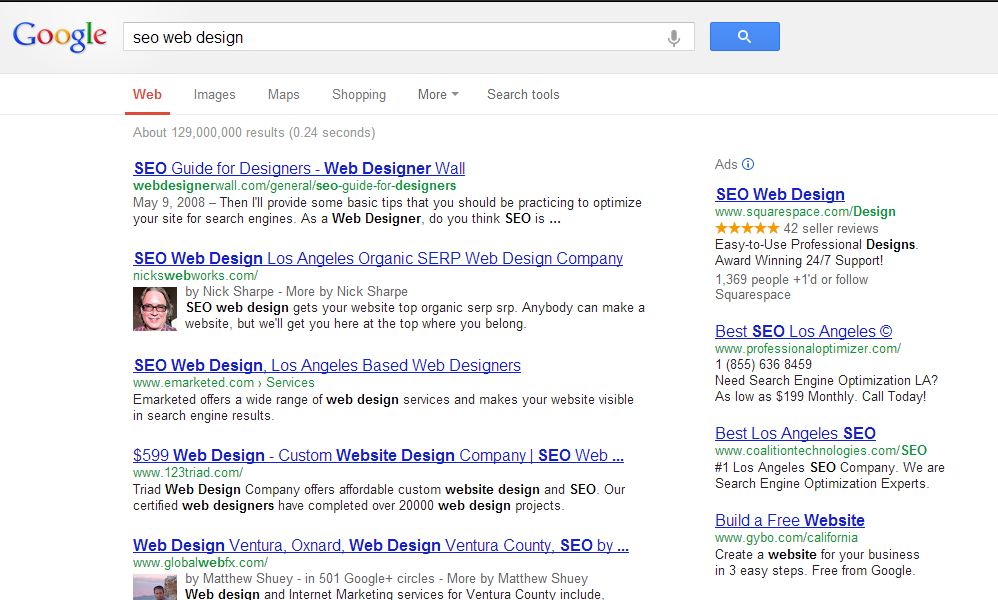Open SEO Guide for Designers result
This screenshot has height=600, width=998.
pos(299,169)
